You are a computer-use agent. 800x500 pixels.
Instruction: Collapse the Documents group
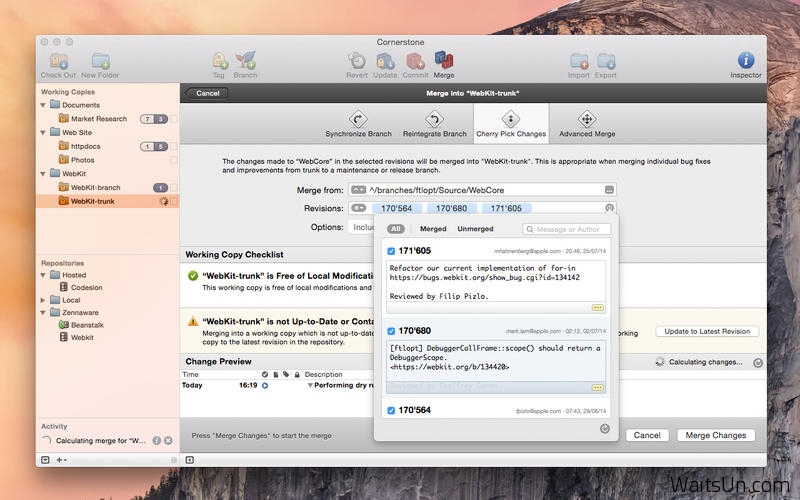(x=43, y=105)
